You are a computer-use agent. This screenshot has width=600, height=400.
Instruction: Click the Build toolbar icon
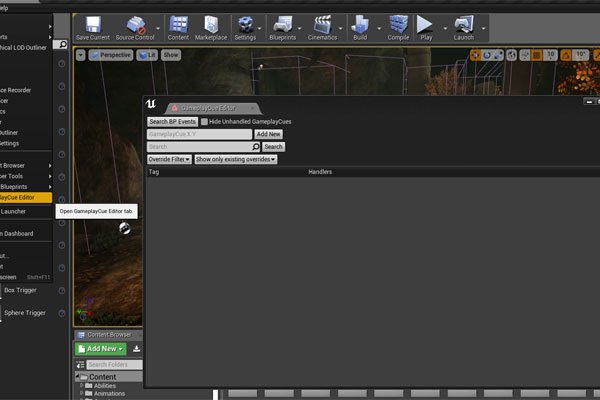point(360,28)
